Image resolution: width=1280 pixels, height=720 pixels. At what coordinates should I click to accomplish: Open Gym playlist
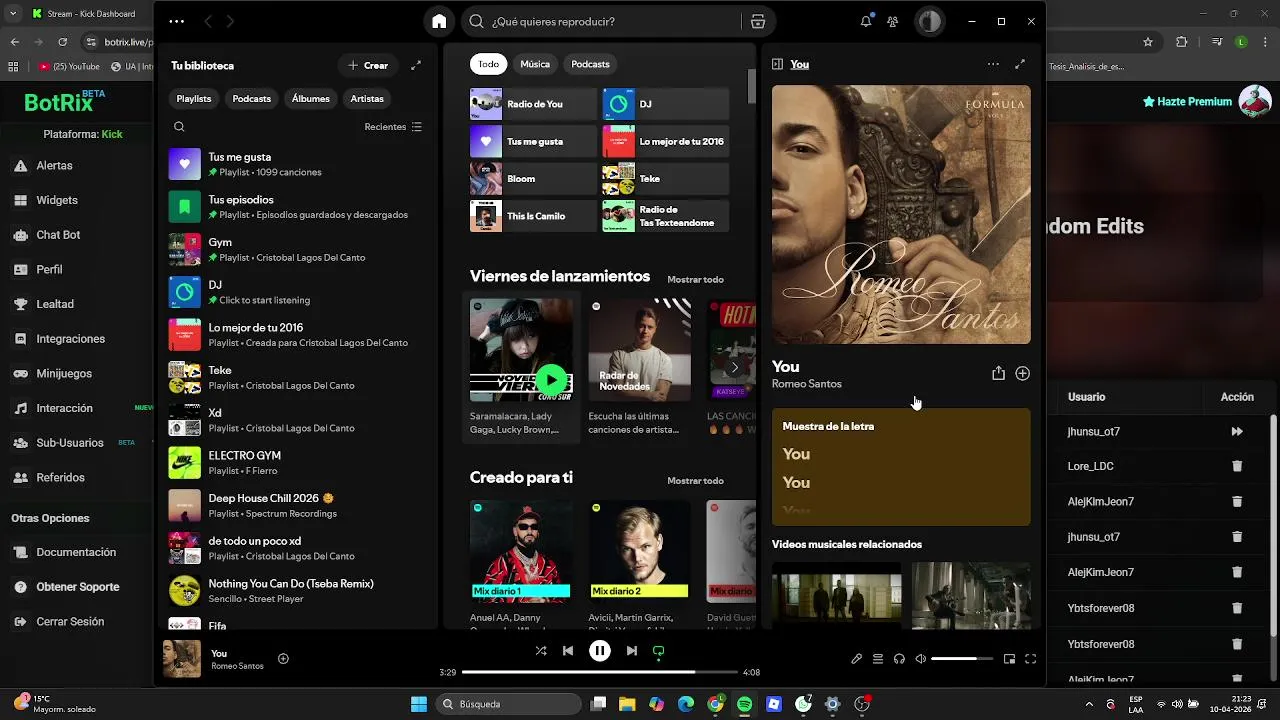point(296,249)
